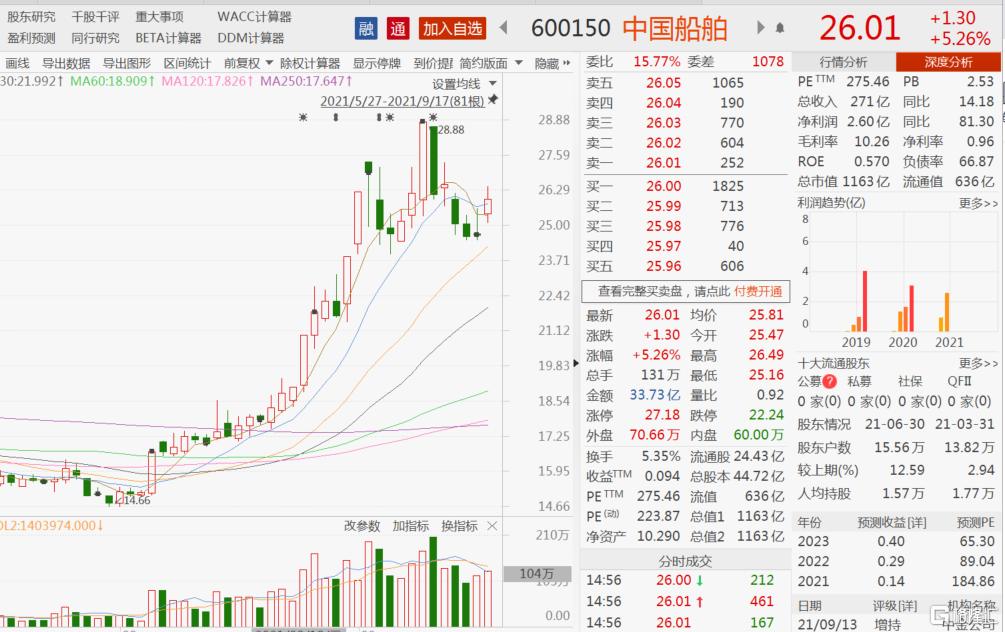Click the 通 Stock Connect icon
This screenshot has width=1005, height=632.
[398, 29]
